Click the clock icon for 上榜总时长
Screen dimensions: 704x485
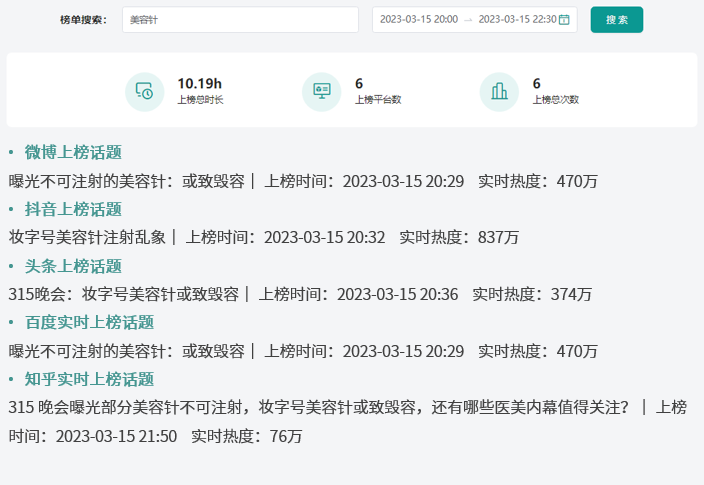144,92
